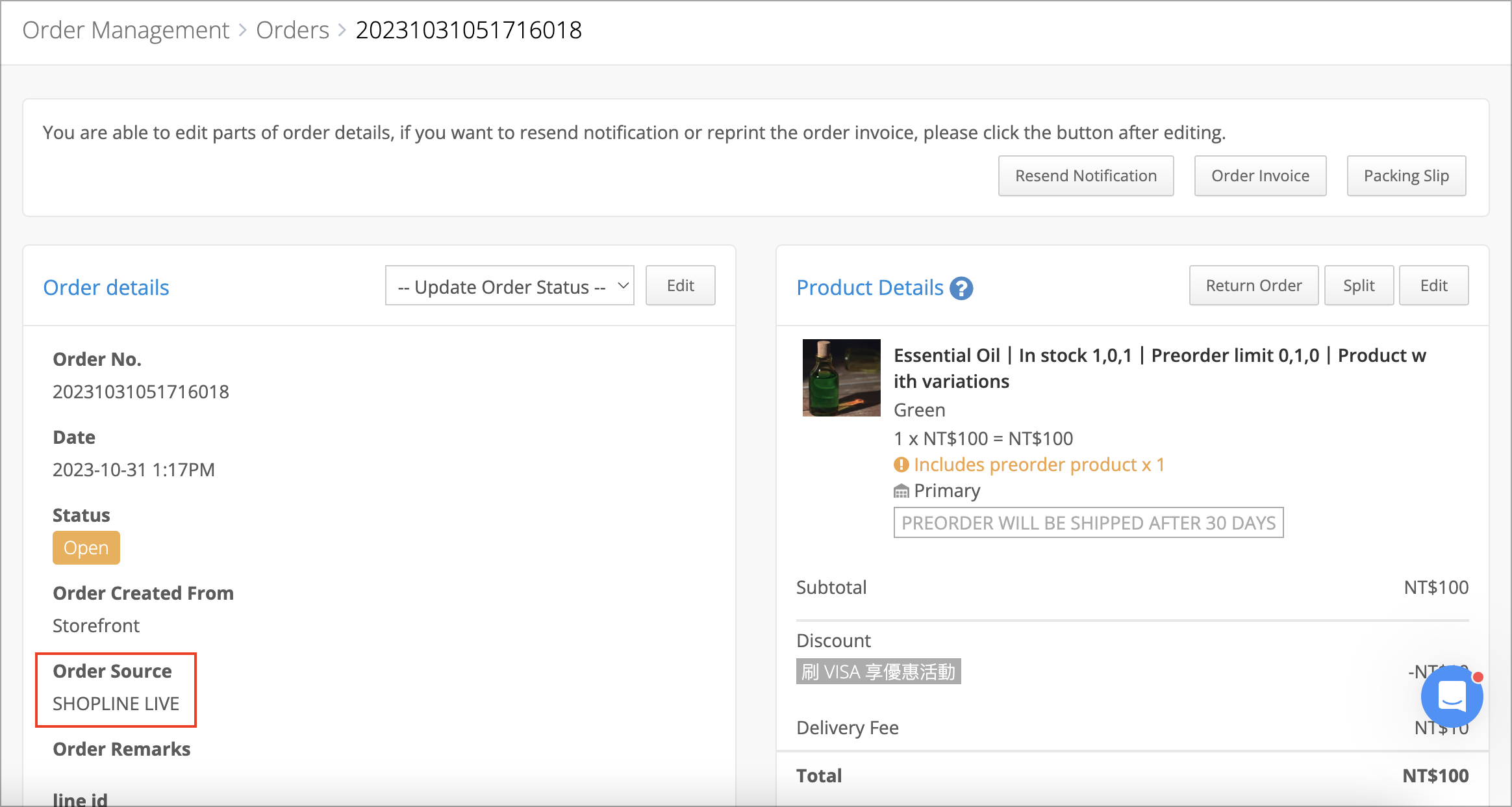Viewport: 1512px width, 807px height.
Task: Go to Order Management breadcrumb
Action: pyautogui.click(x=126, y=31)
